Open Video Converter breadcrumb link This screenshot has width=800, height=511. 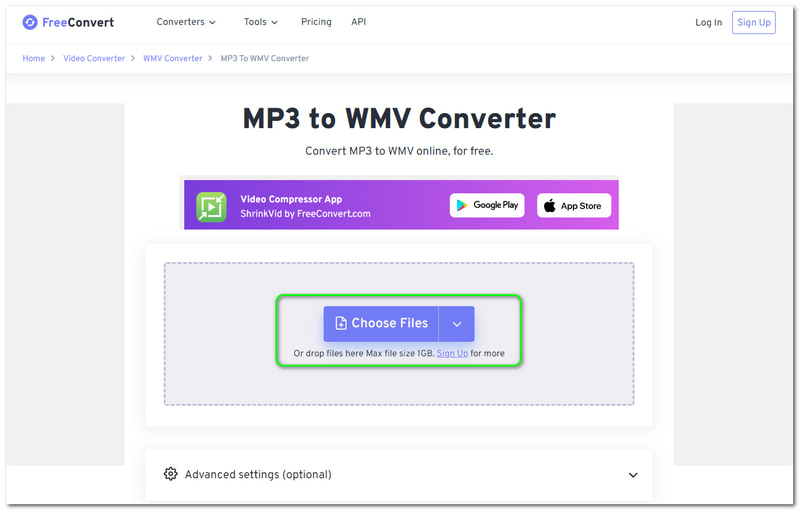pos(94,58)
